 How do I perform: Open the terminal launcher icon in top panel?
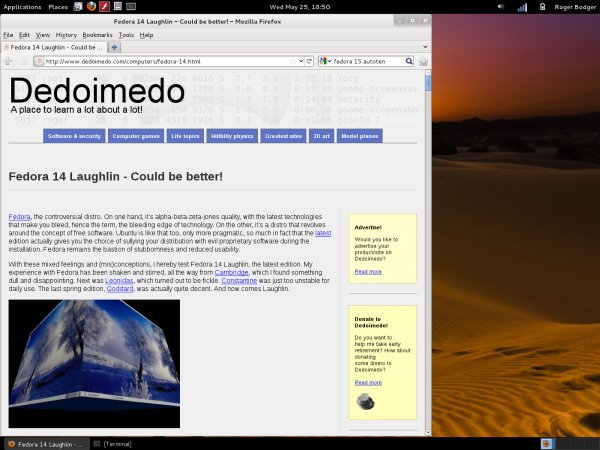[x=131, y=7]
